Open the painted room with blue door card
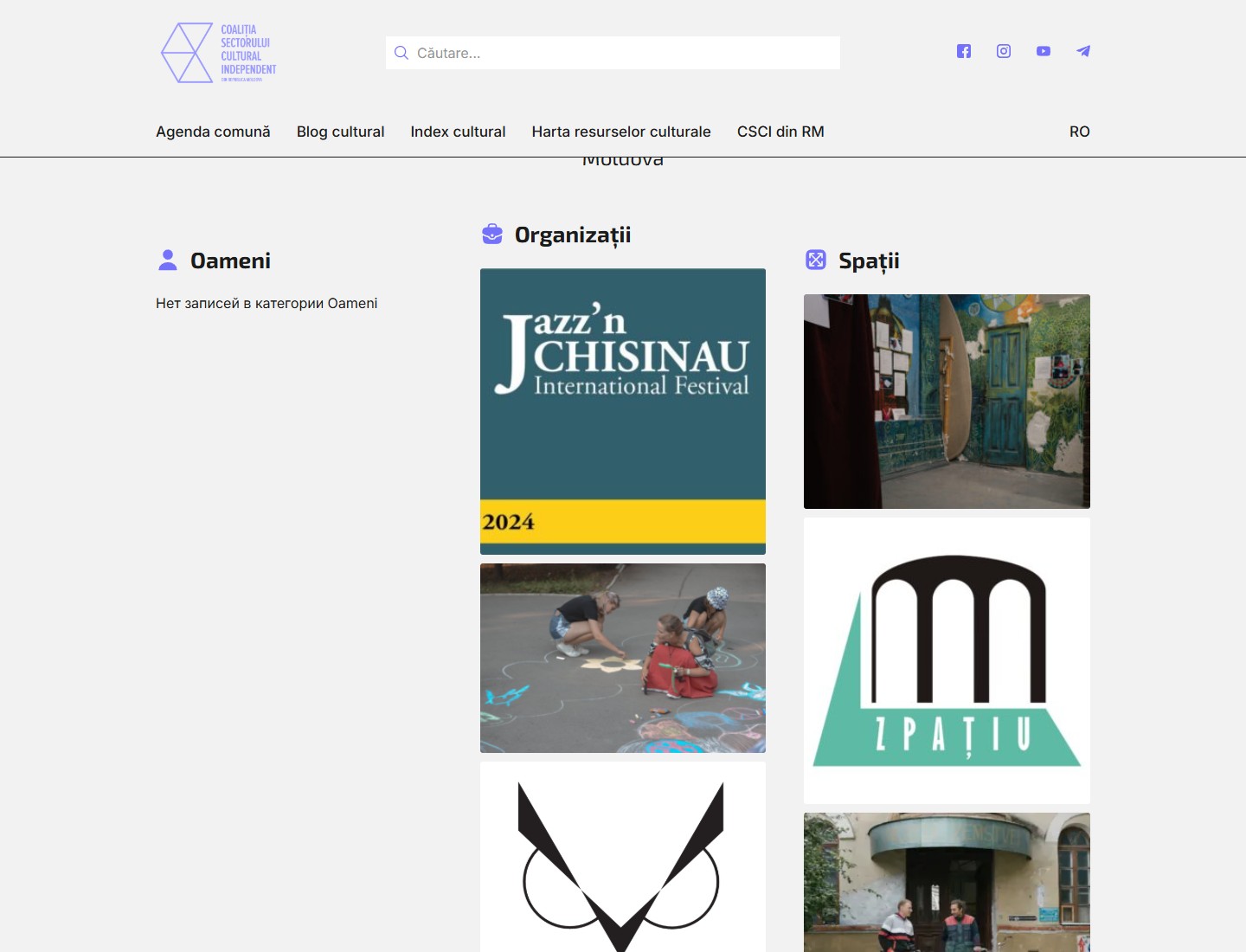The width and height of the screenshot is (1246, 952). point(947,402)
